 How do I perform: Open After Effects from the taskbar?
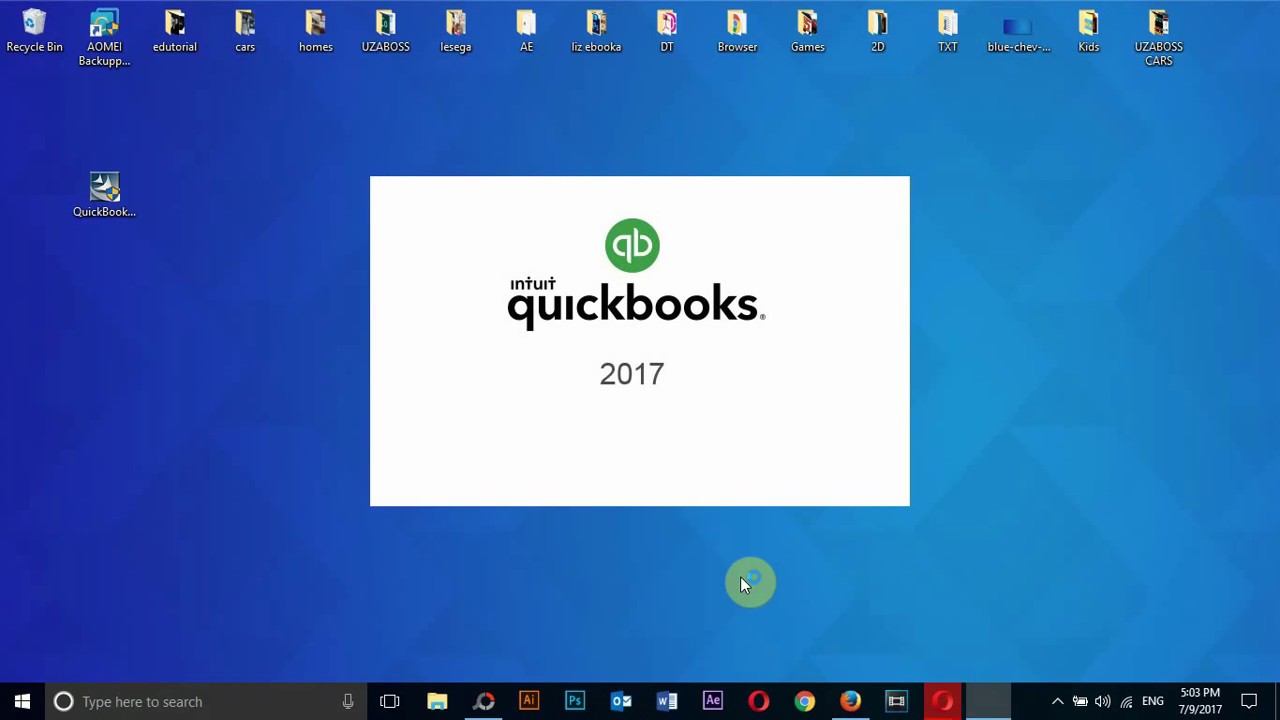[x=712, y=701]
